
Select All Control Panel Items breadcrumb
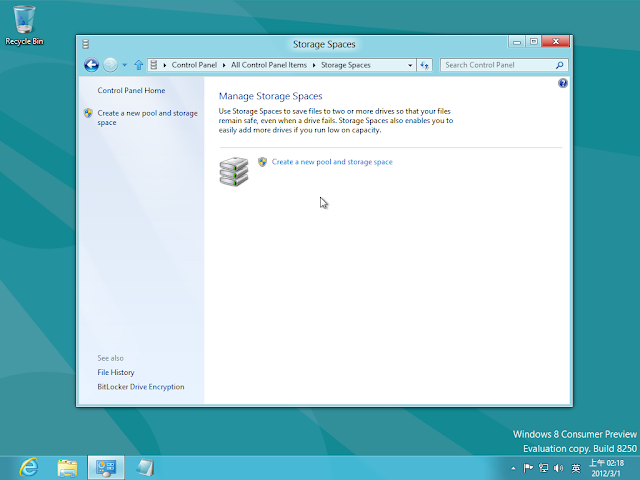(269, 65)
